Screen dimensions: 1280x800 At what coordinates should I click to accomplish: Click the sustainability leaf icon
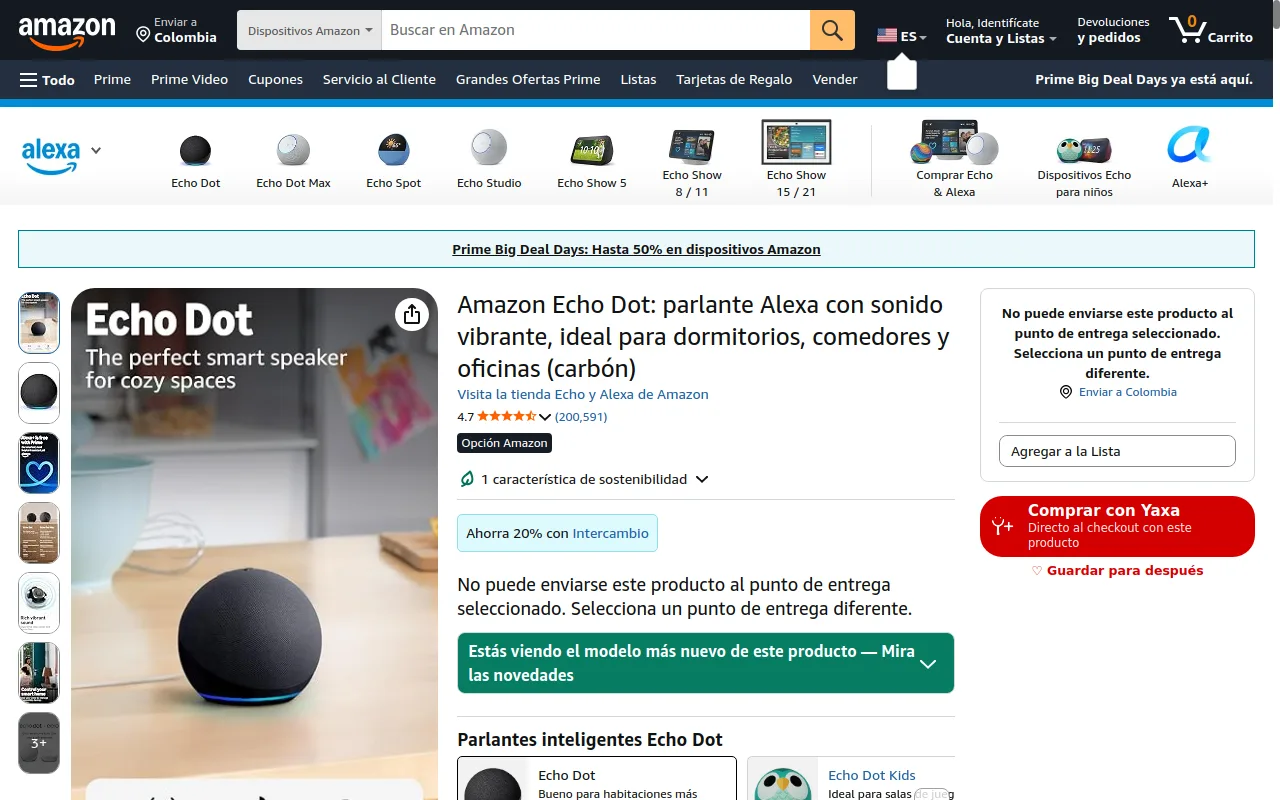pyautogui.click(x=466, y=479)
